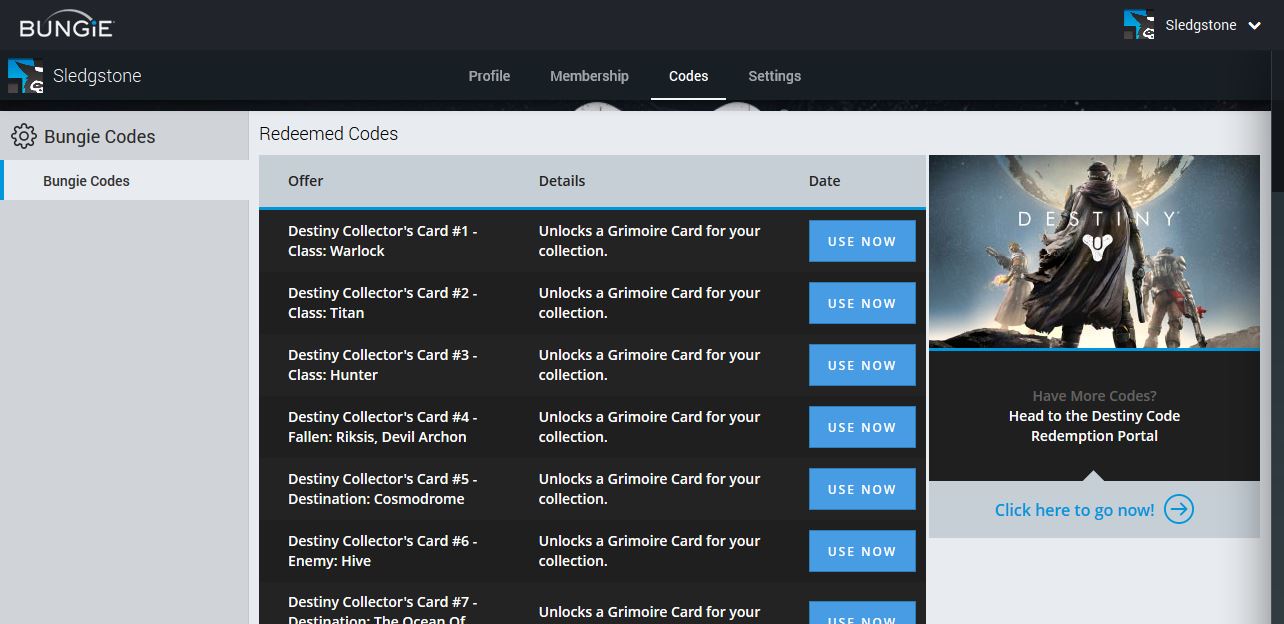Click the Date column header
The width and height of the screenshot is (1284, 624).
(x=824, y=181)
